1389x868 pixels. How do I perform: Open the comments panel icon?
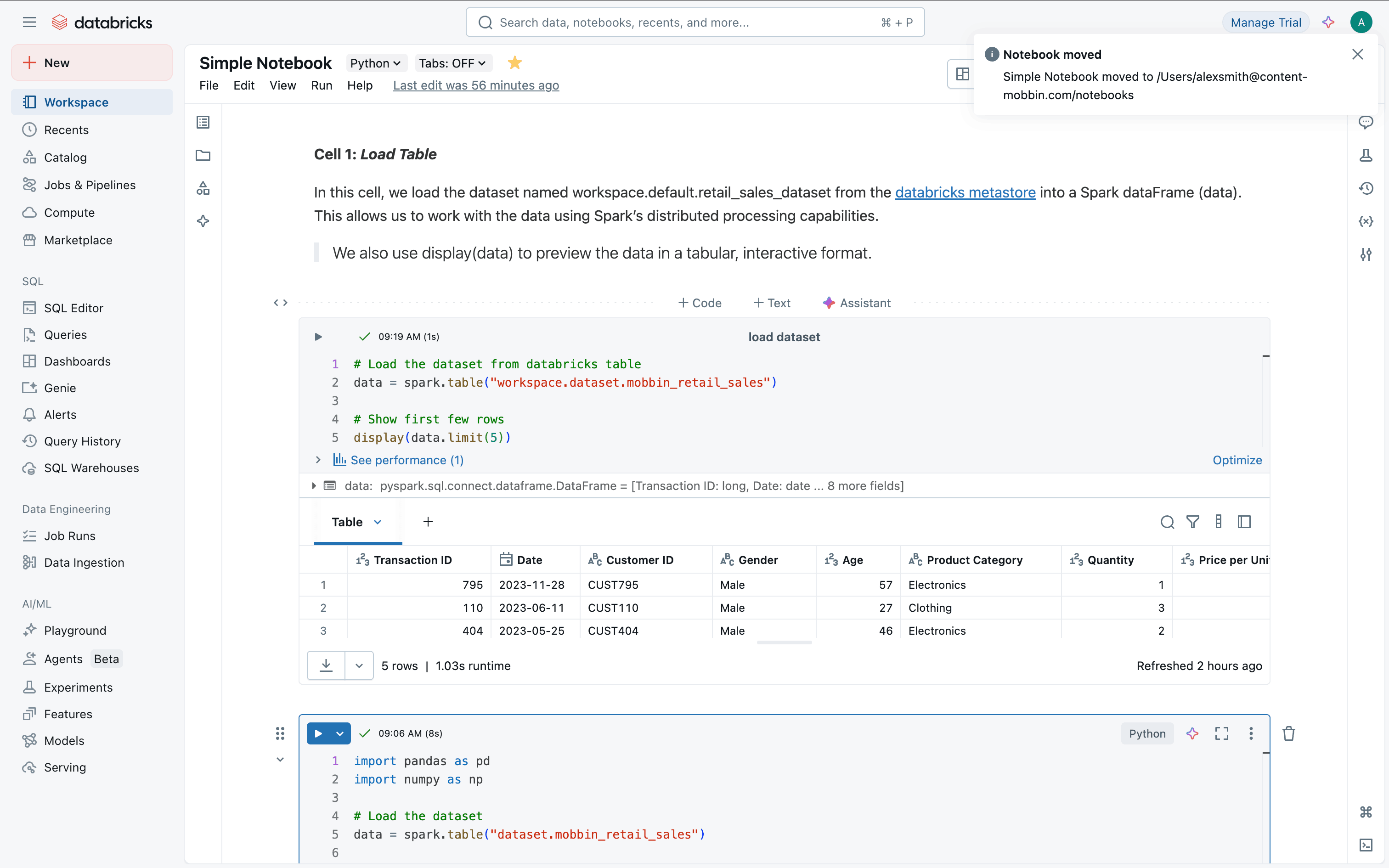pos(1366,122)
